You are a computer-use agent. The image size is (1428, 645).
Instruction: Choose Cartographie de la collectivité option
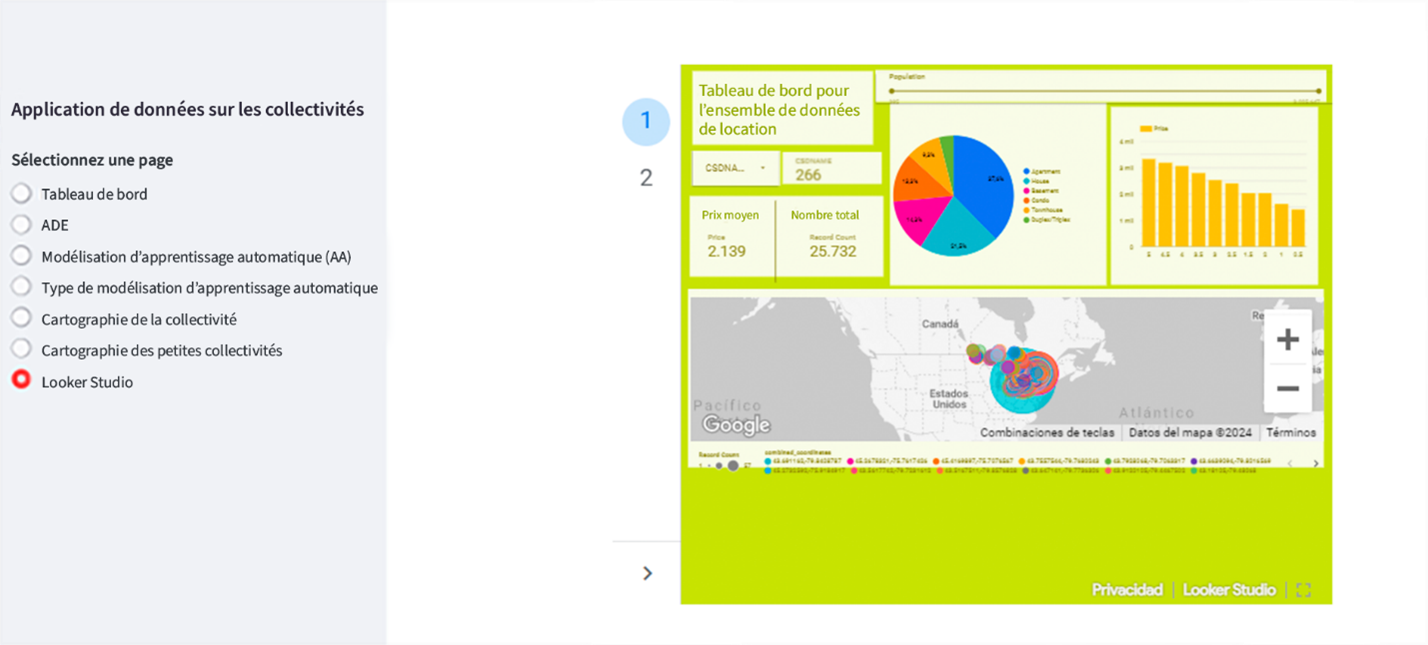(21, 319)
